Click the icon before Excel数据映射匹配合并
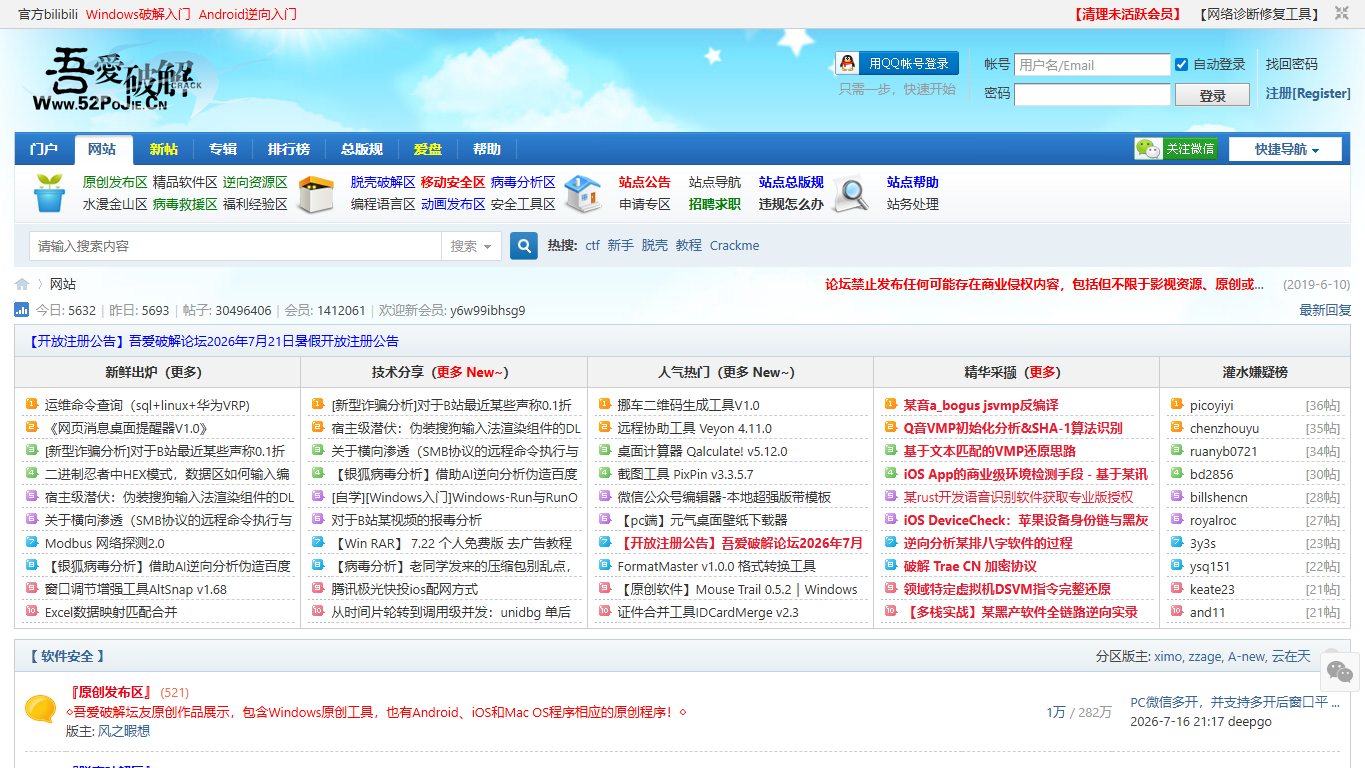The image size is (1365, 768). pos(31,612)
